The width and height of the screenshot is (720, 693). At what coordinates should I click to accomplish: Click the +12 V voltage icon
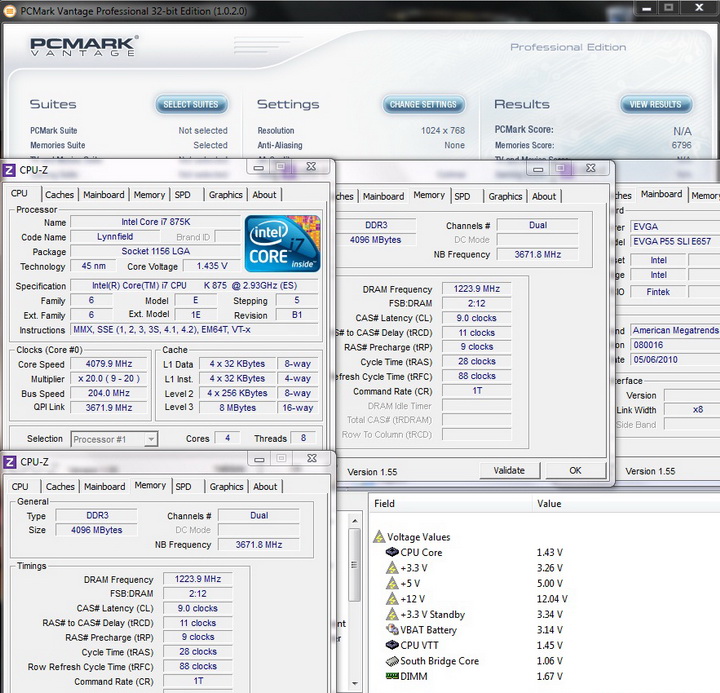(x=392, y=599)
